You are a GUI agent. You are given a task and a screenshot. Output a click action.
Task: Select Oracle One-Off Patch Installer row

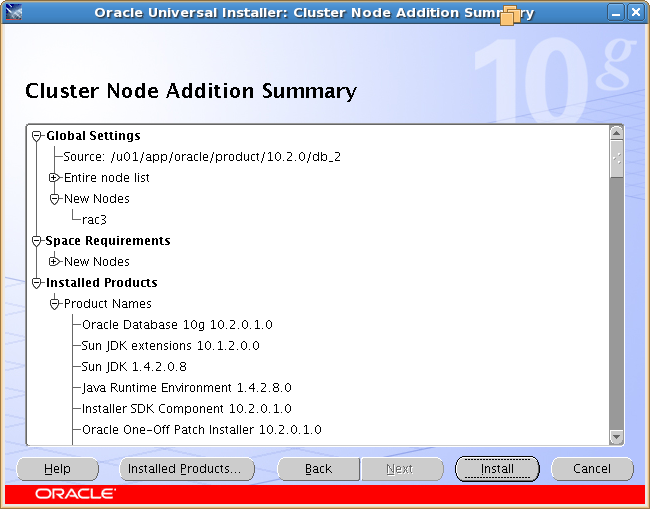201,430
